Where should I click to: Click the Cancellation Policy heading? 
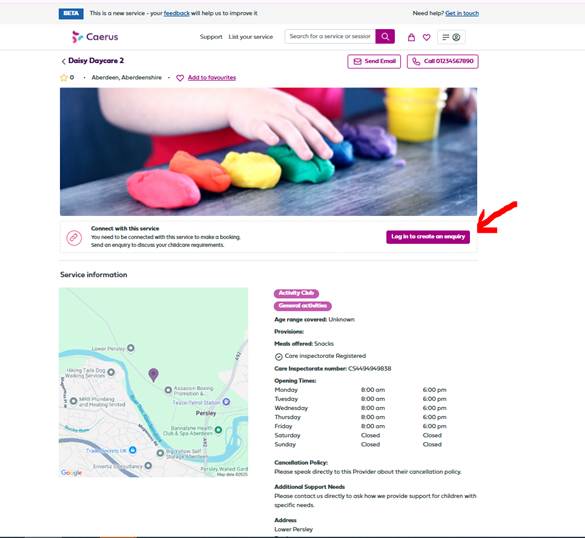click(x=301, y=463)
